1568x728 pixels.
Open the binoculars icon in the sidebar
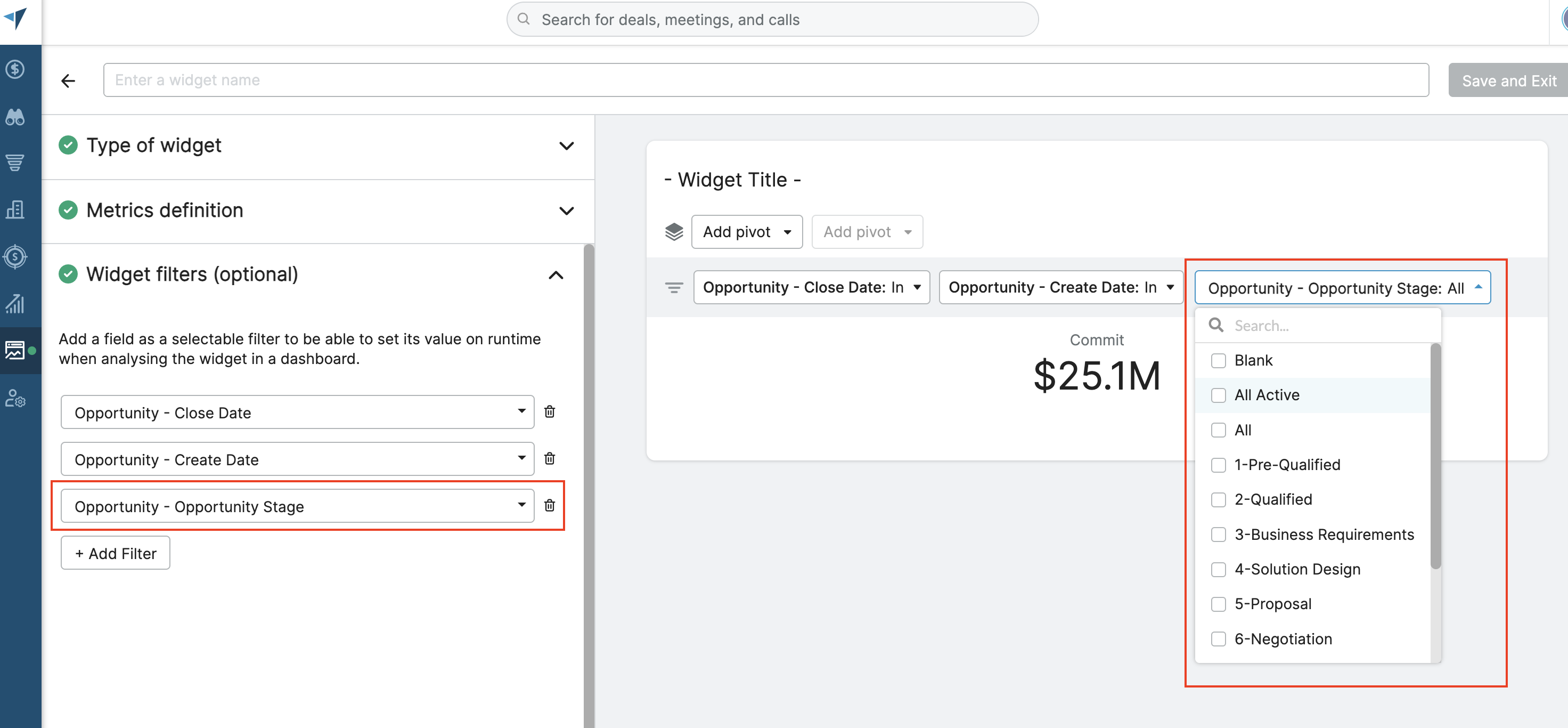(x=15, y=117)
